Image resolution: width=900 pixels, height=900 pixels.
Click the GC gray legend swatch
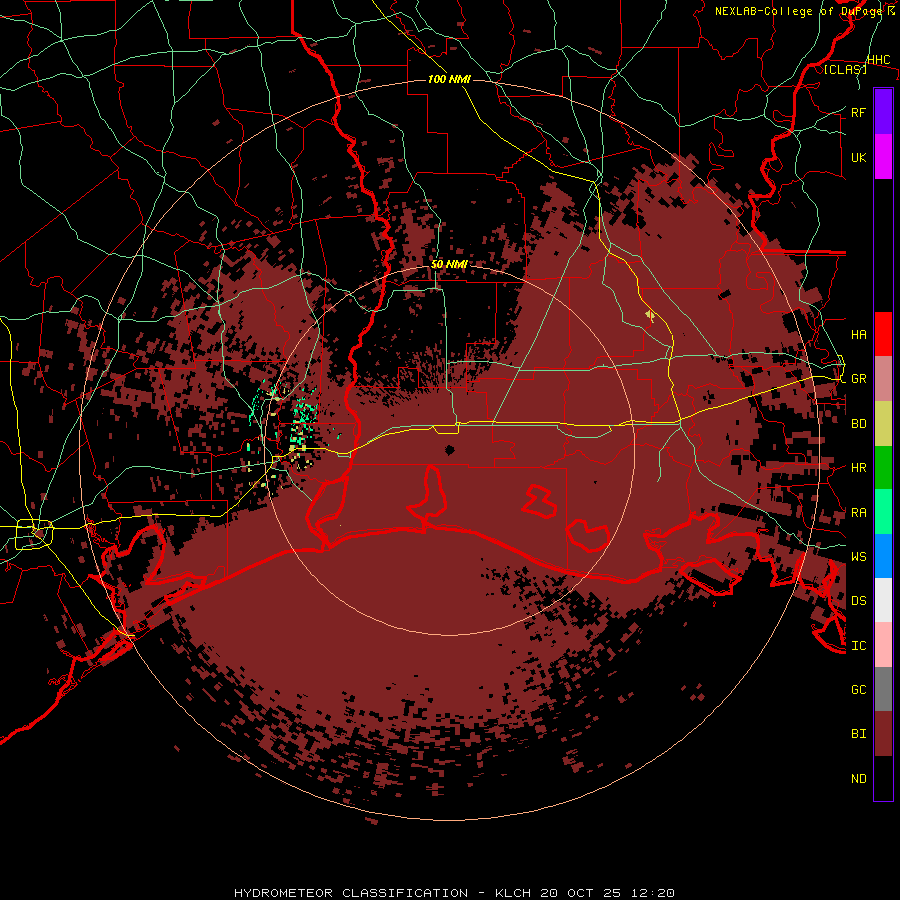(883, 689)
